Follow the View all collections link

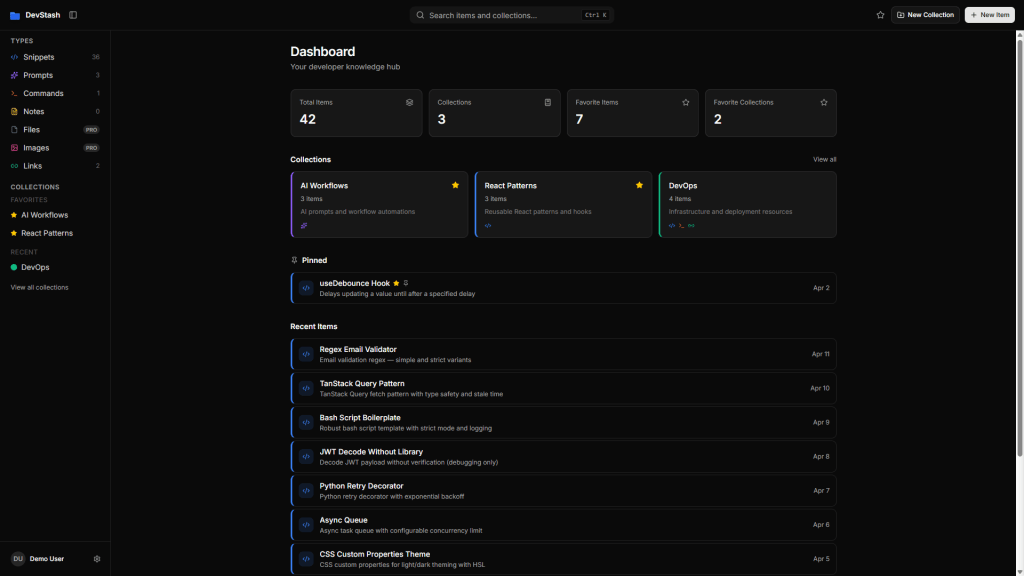(40, 288)
